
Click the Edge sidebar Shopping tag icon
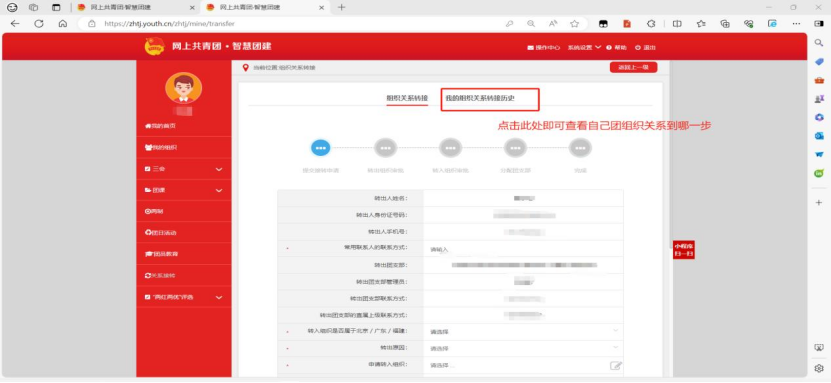[819, 61]
